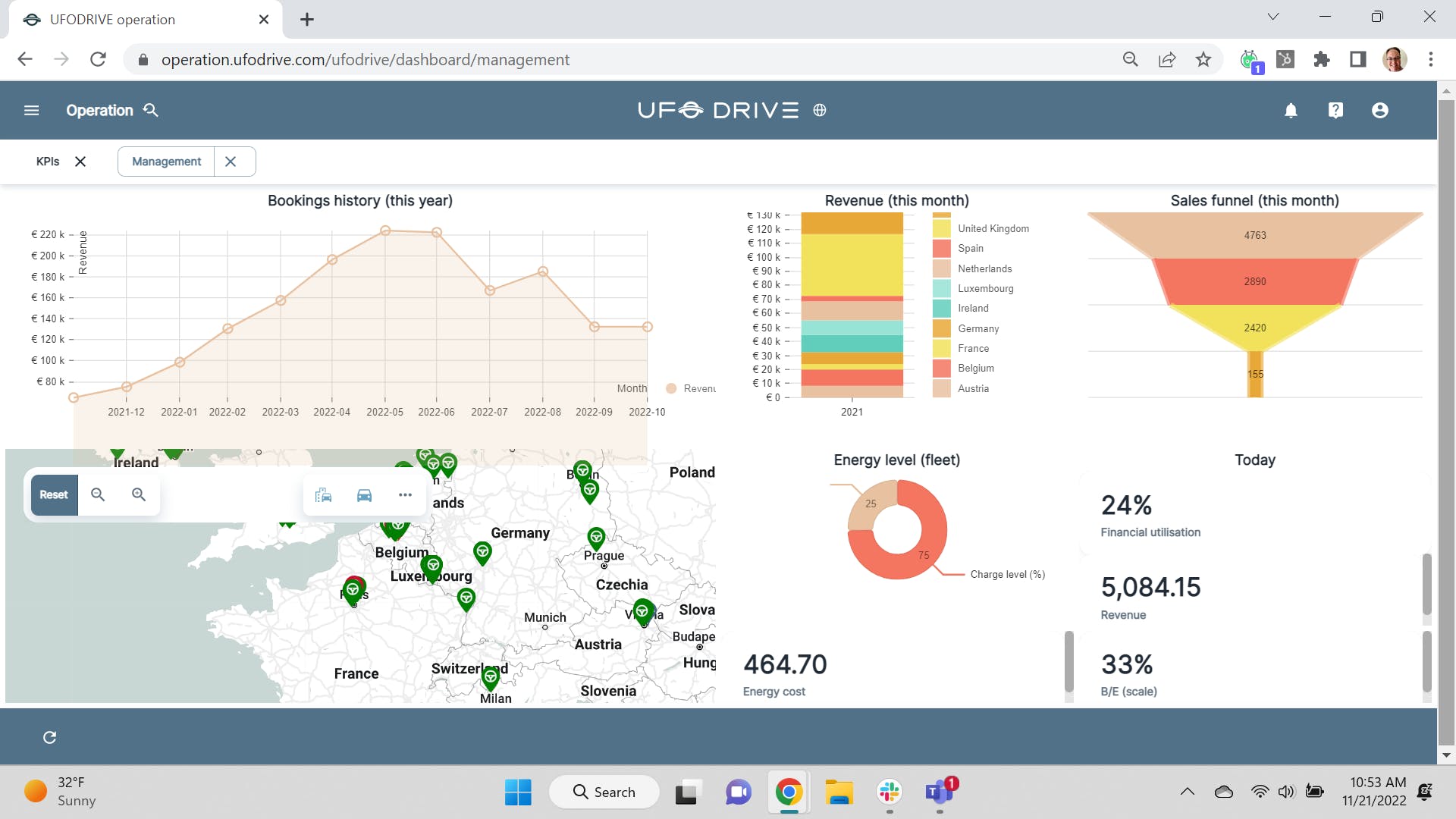Click the map zoom out magnifier
This screenshot has width=1456, height=819.
coord(98,494)
